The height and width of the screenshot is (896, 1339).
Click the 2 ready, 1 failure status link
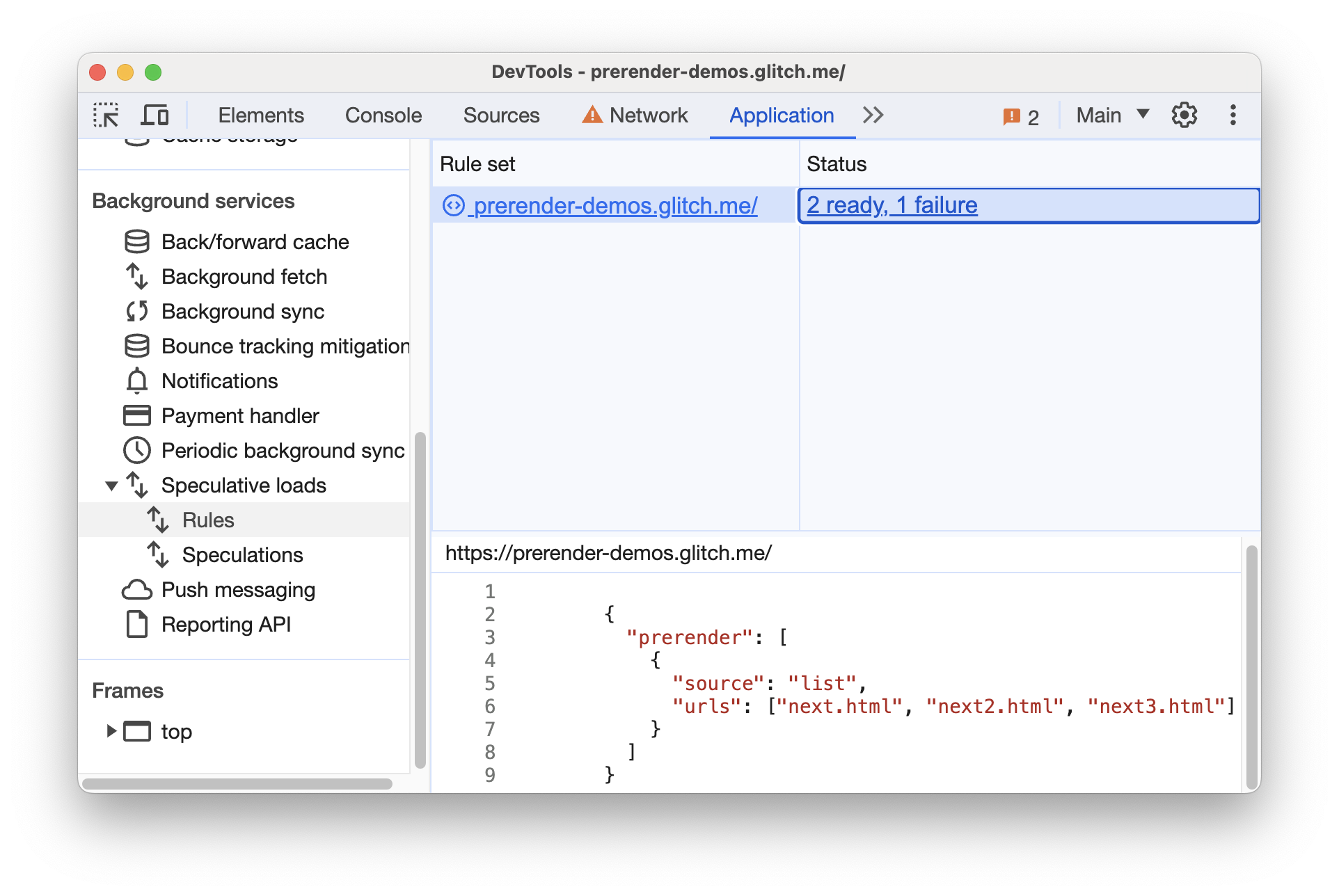coord(890,205)
